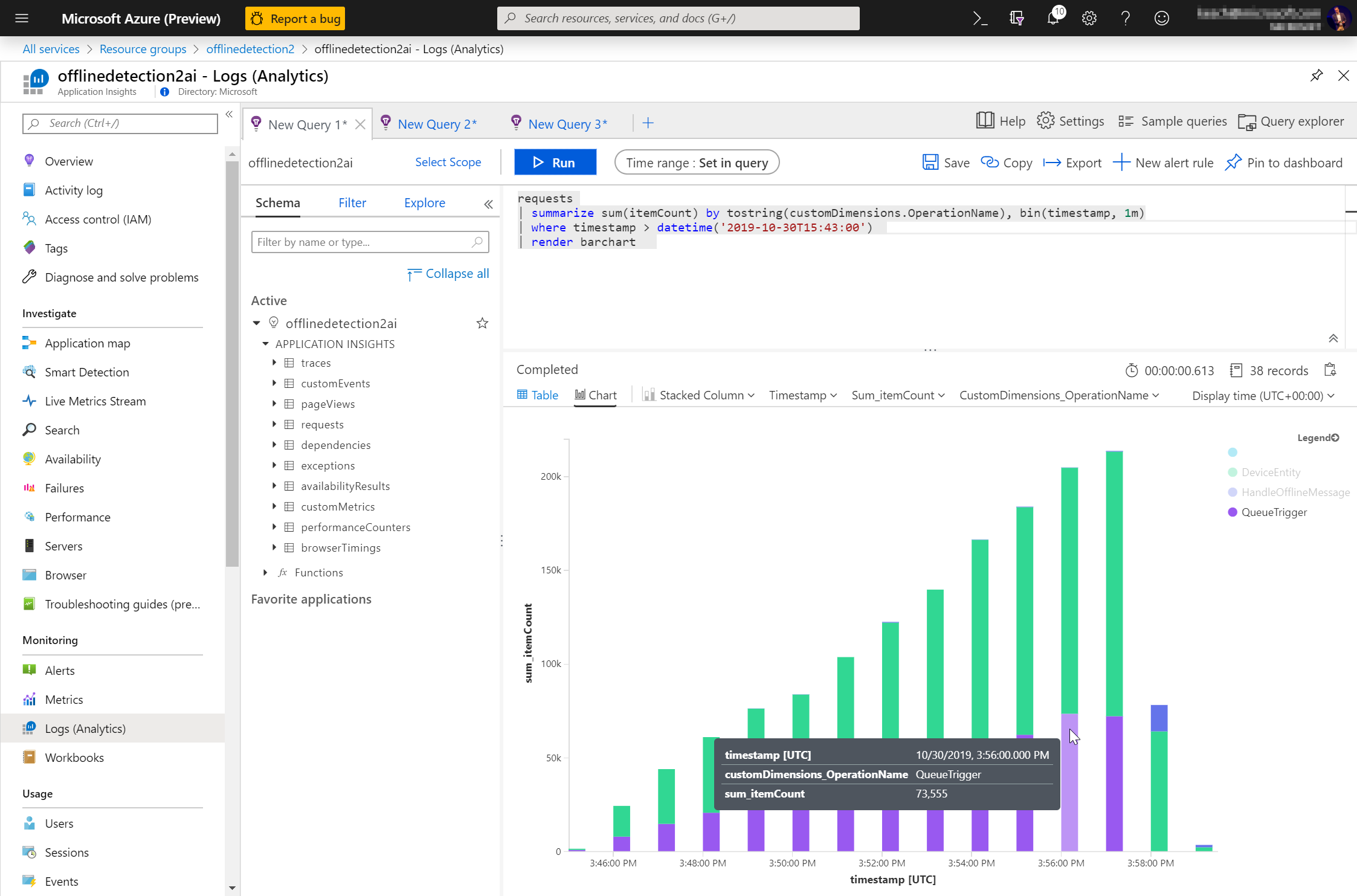Open the Display time timezone dropdown
1357x896 pixels.
coord(1263,396)
